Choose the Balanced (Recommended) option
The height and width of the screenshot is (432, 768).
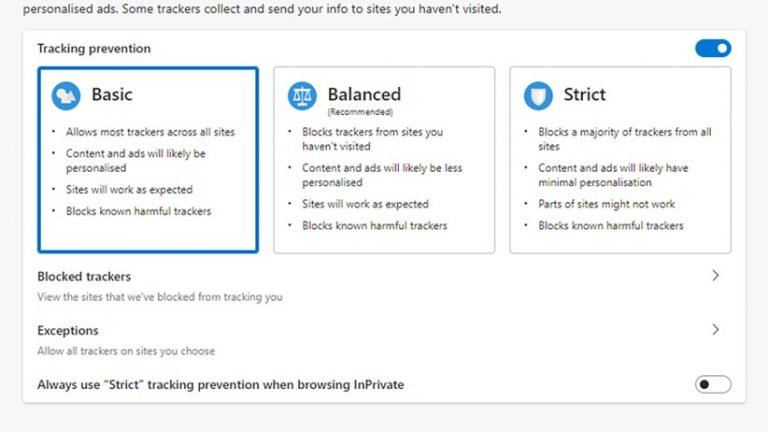(384, 160)
